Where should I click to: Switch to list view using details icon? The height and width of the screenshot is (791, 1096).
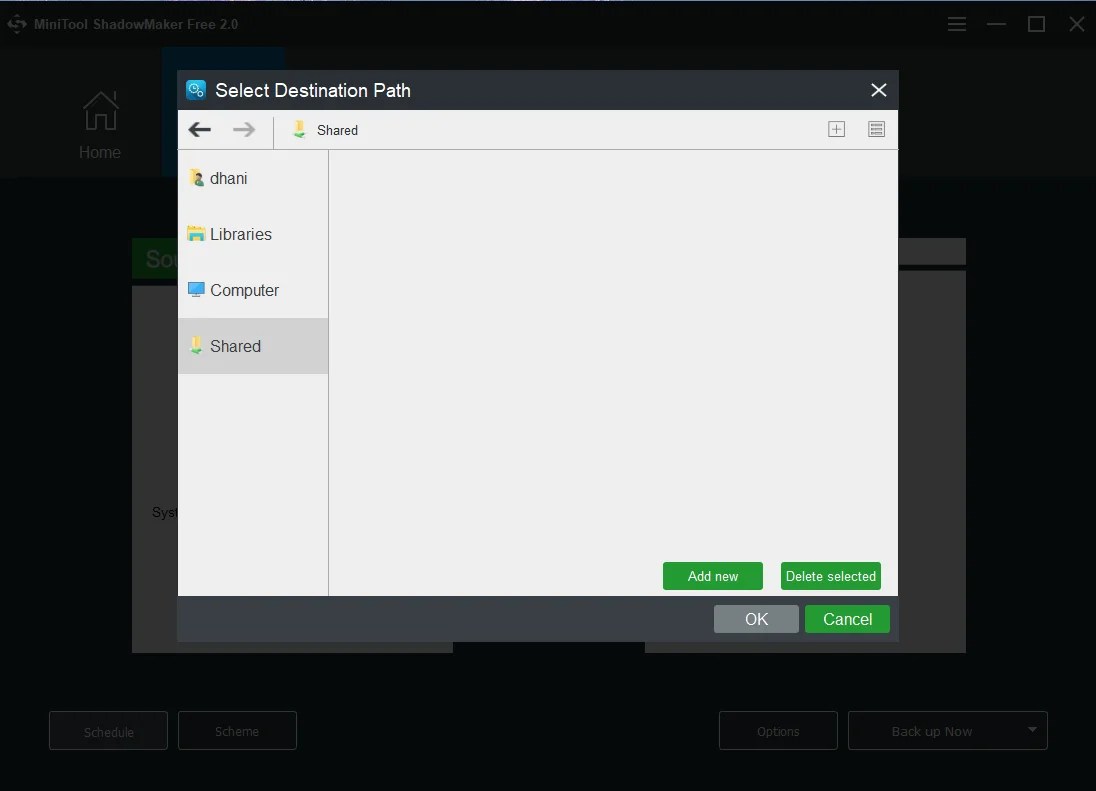[x=876, y=129]
